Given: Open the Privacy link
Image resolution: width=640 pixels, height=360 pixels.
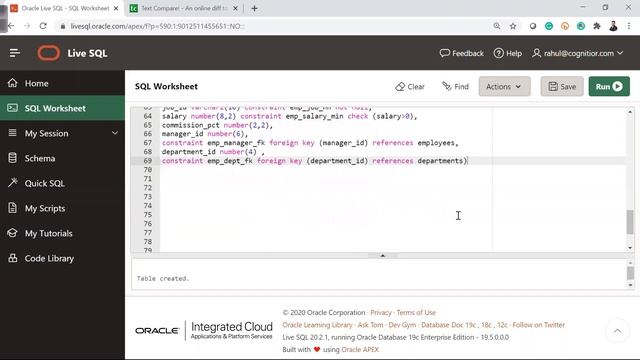Looking at the screenshot, I should tap(381, 313).
